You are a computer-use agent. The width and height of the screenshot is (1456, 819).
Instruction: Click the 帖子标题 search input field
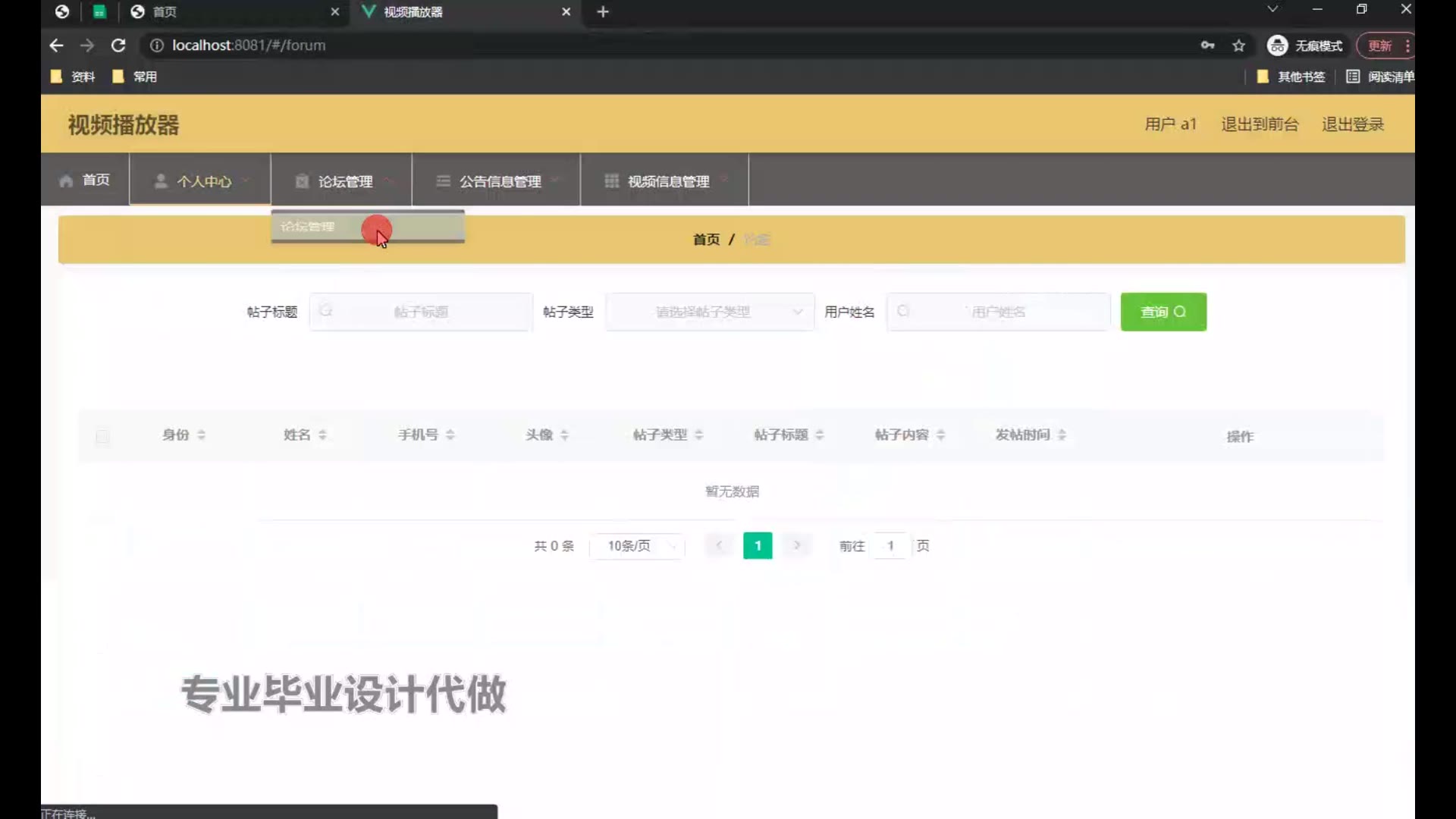(421, 312)
